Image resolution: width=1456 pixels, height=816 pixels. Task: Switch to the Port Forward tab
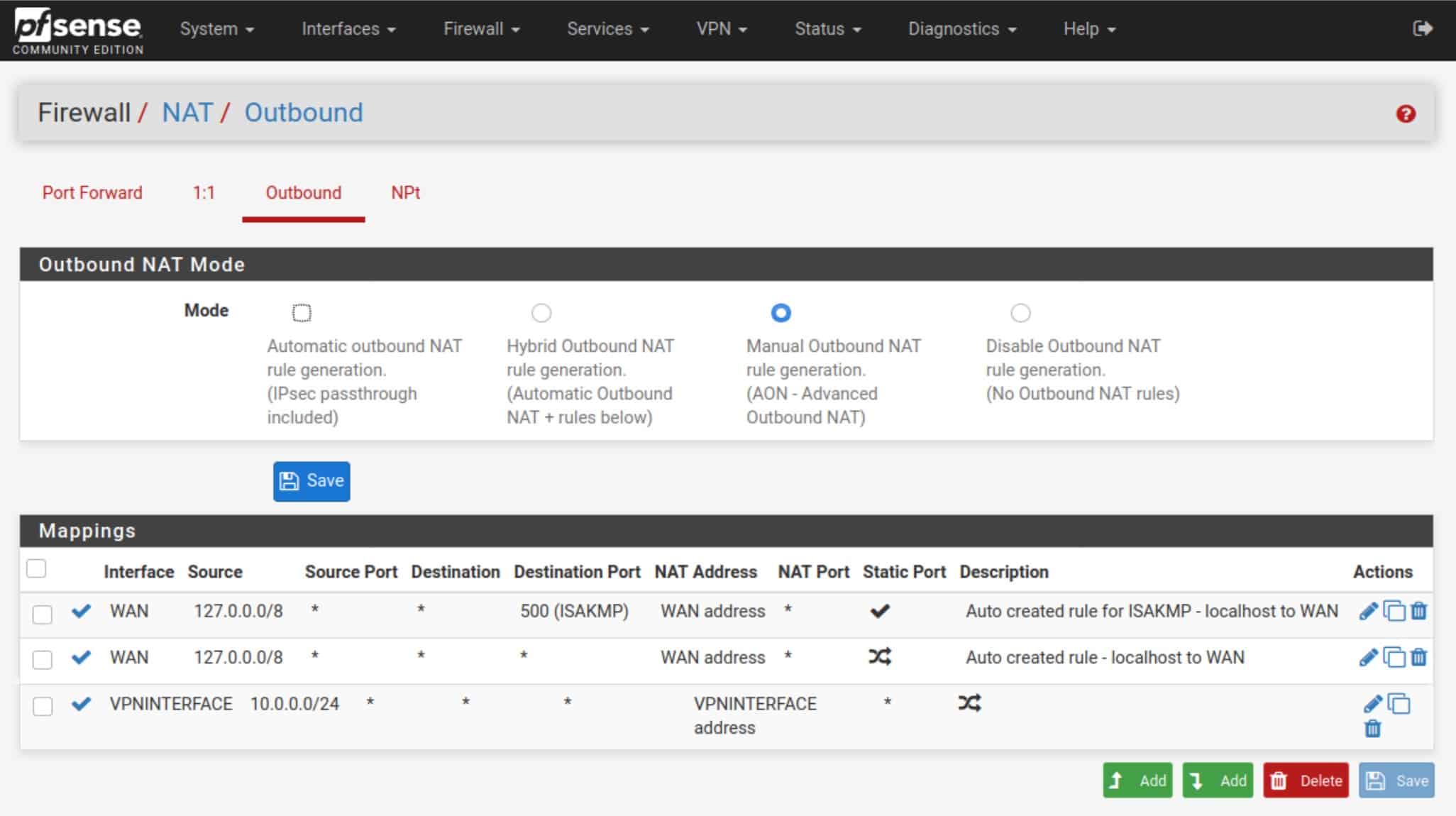pos(92,193)
